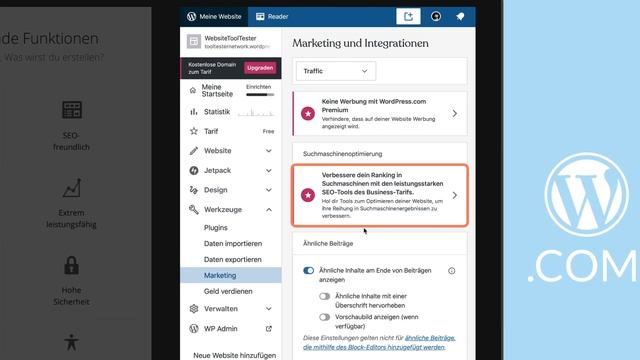Open WP Admin external link icon
Screen dimensions: 640x360
269,328
